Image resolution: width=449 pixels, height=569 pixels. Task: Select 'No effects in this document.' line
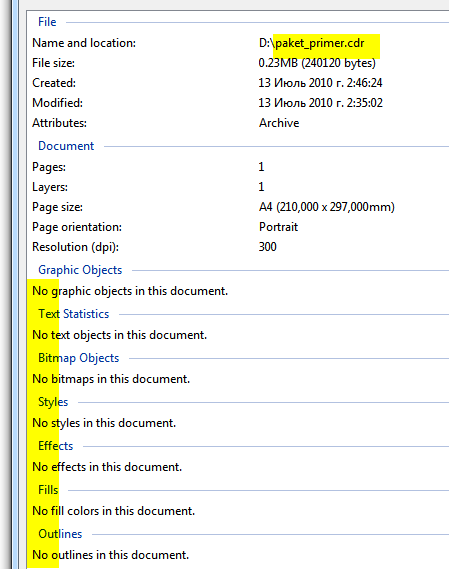[107, 467]
